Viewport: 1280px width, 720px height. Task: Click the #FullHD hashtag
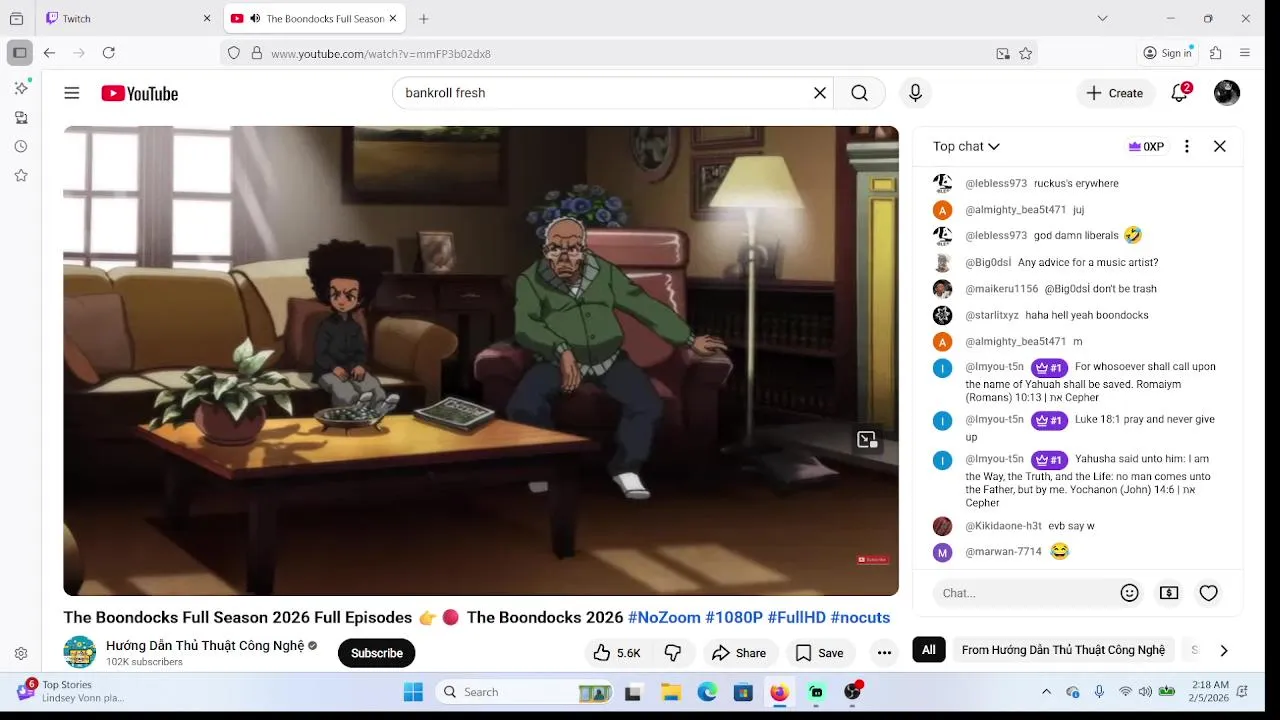click(x=797, y=617)
